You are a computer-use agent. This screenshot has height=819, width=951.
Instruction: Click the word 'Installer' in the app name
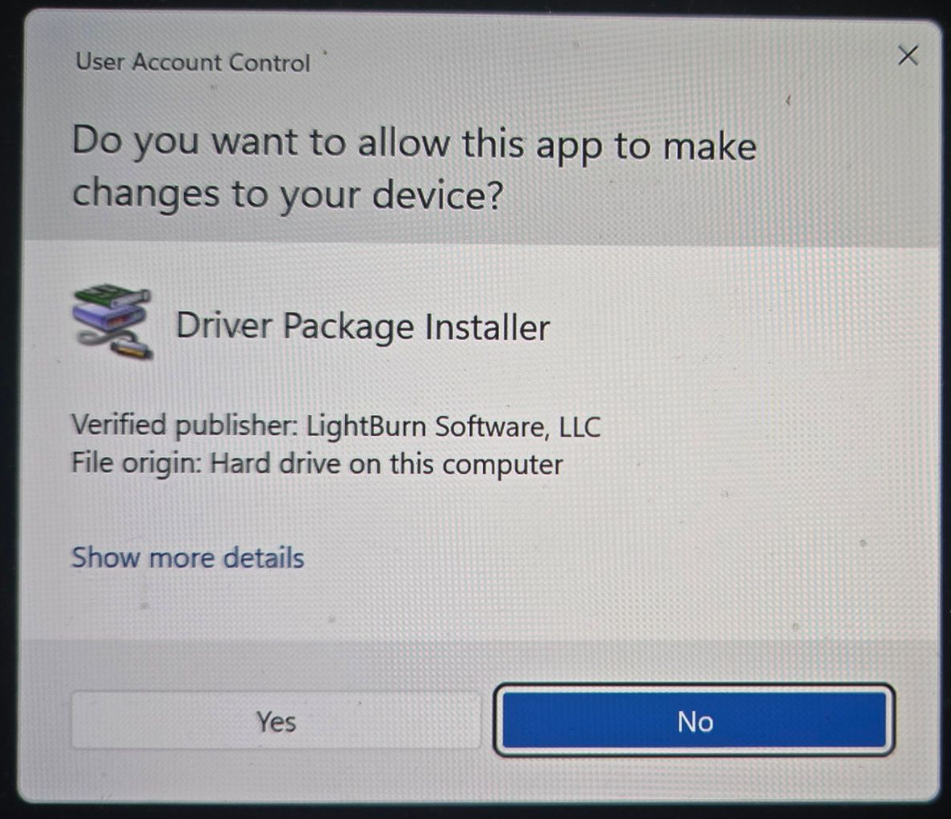point(487,327)
